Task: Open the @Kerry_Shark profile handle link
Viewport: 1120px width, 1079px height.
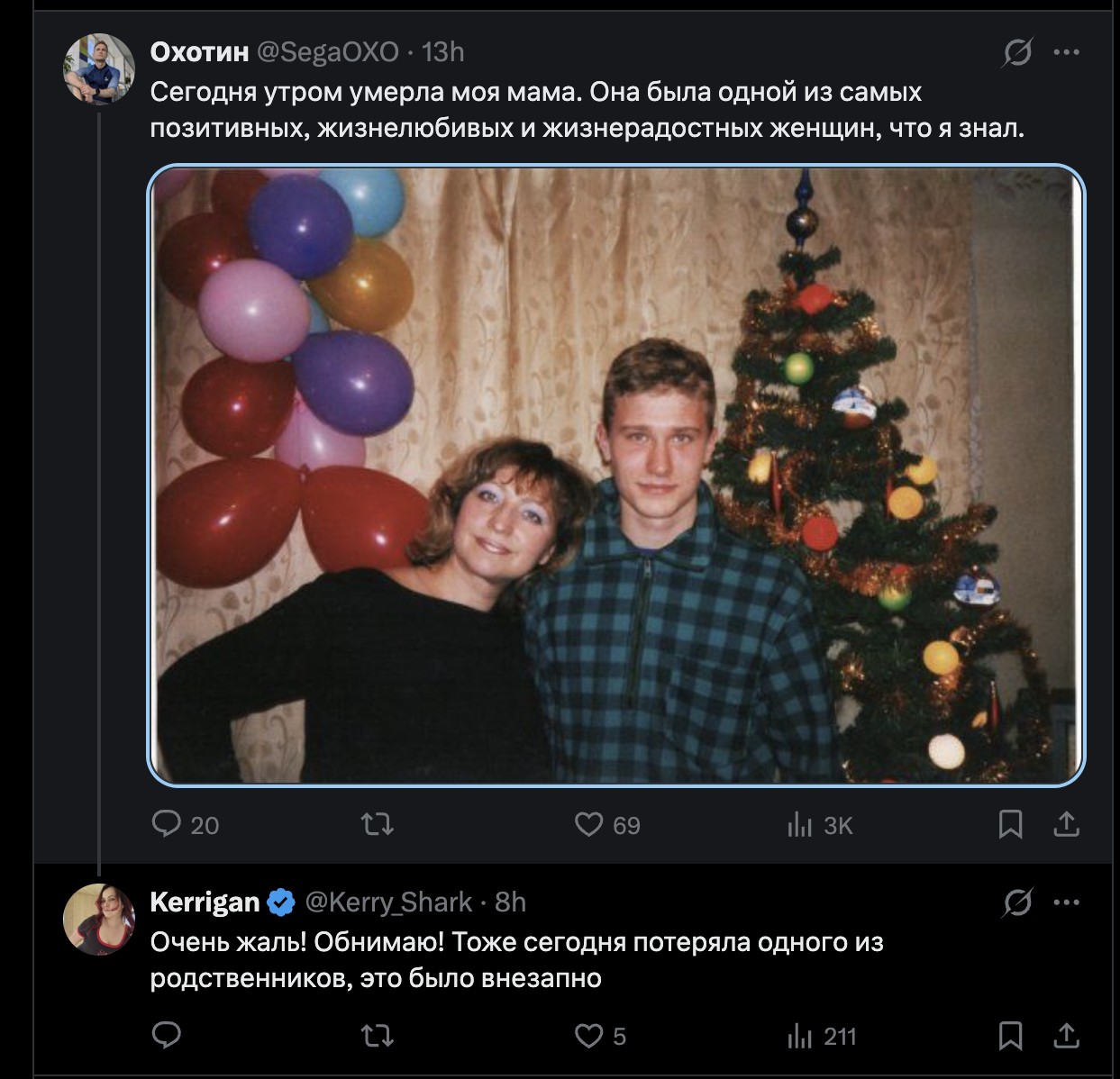Action: [388, 902]
